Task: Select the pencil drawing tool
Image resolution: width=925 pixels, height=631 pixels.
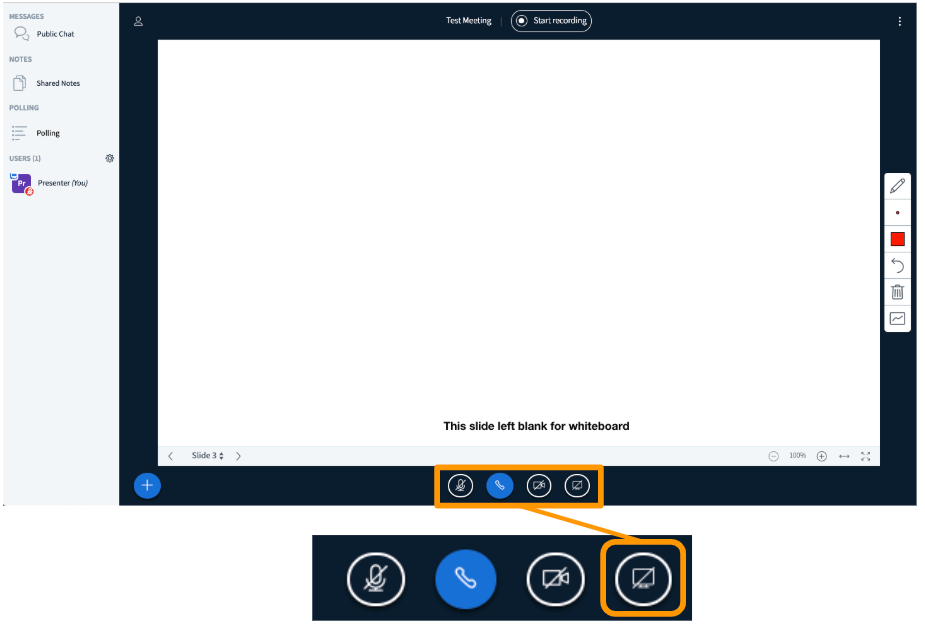Action: point(897,185)
